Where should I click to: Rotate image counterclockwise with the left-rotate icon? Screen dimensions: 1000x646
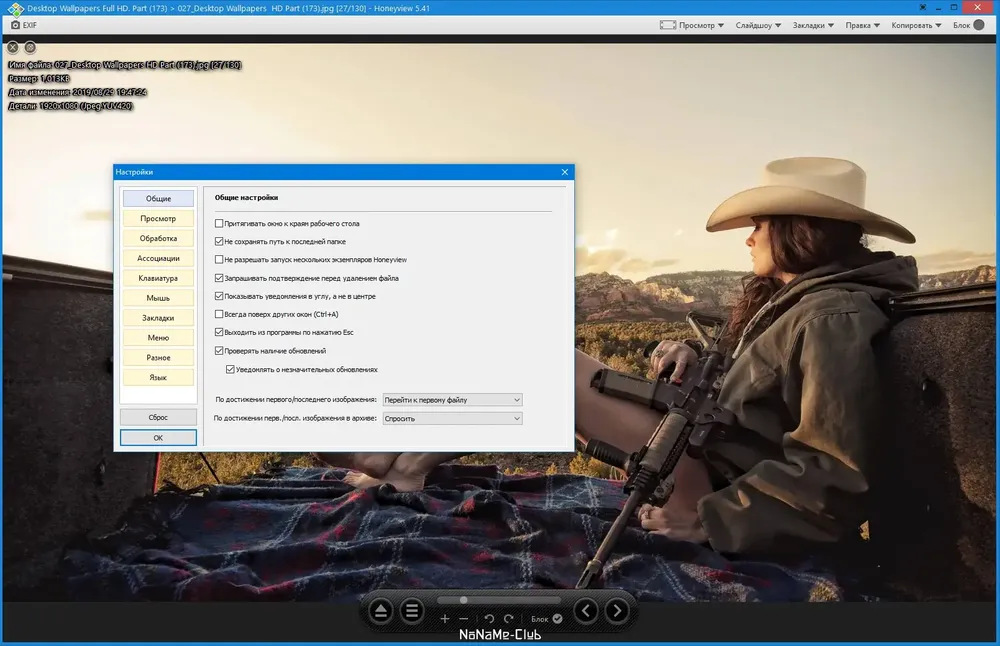489,619
